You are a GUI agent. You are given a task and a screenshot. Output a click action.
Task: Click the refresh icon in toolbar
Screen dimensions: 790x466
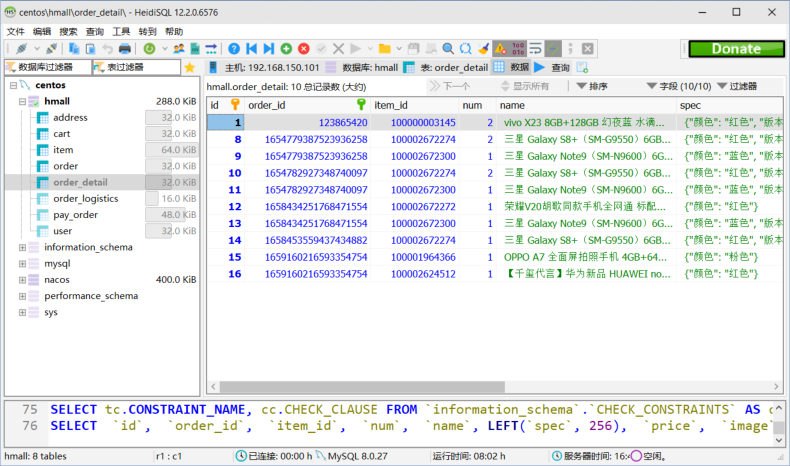(149, 49)
